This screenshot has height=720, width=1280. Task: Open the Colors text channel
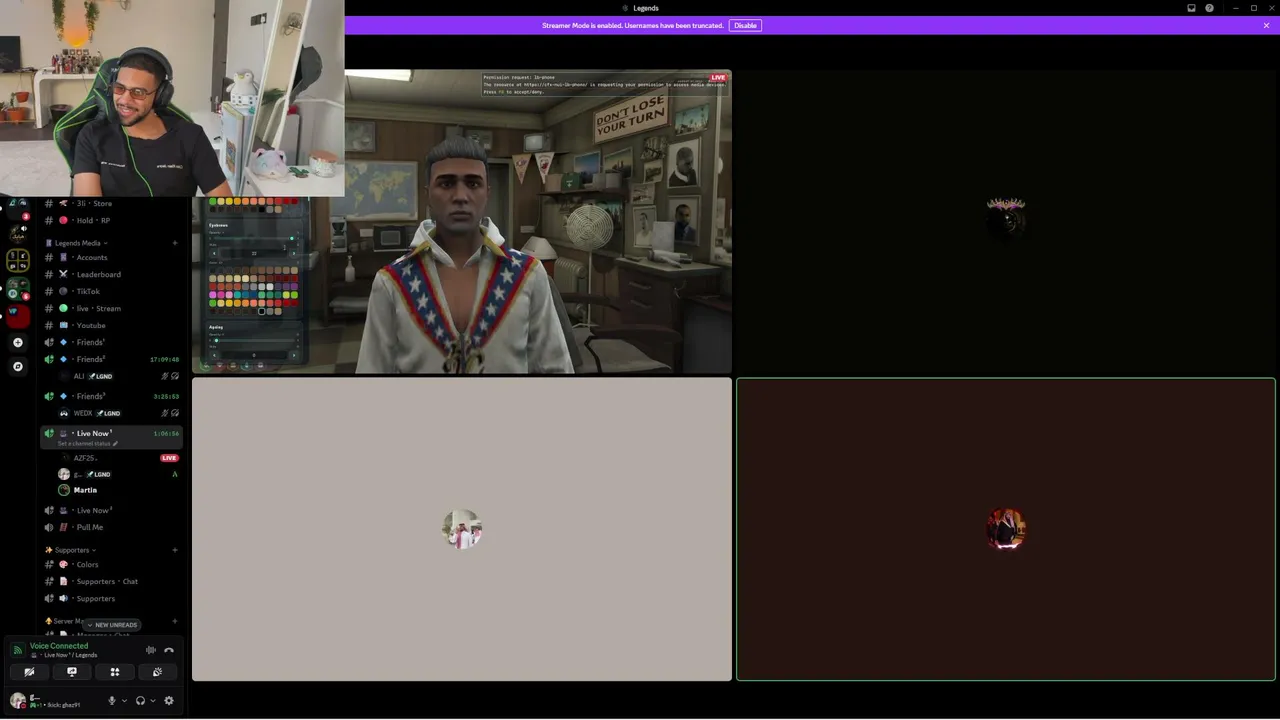click(x=110, y=564)
